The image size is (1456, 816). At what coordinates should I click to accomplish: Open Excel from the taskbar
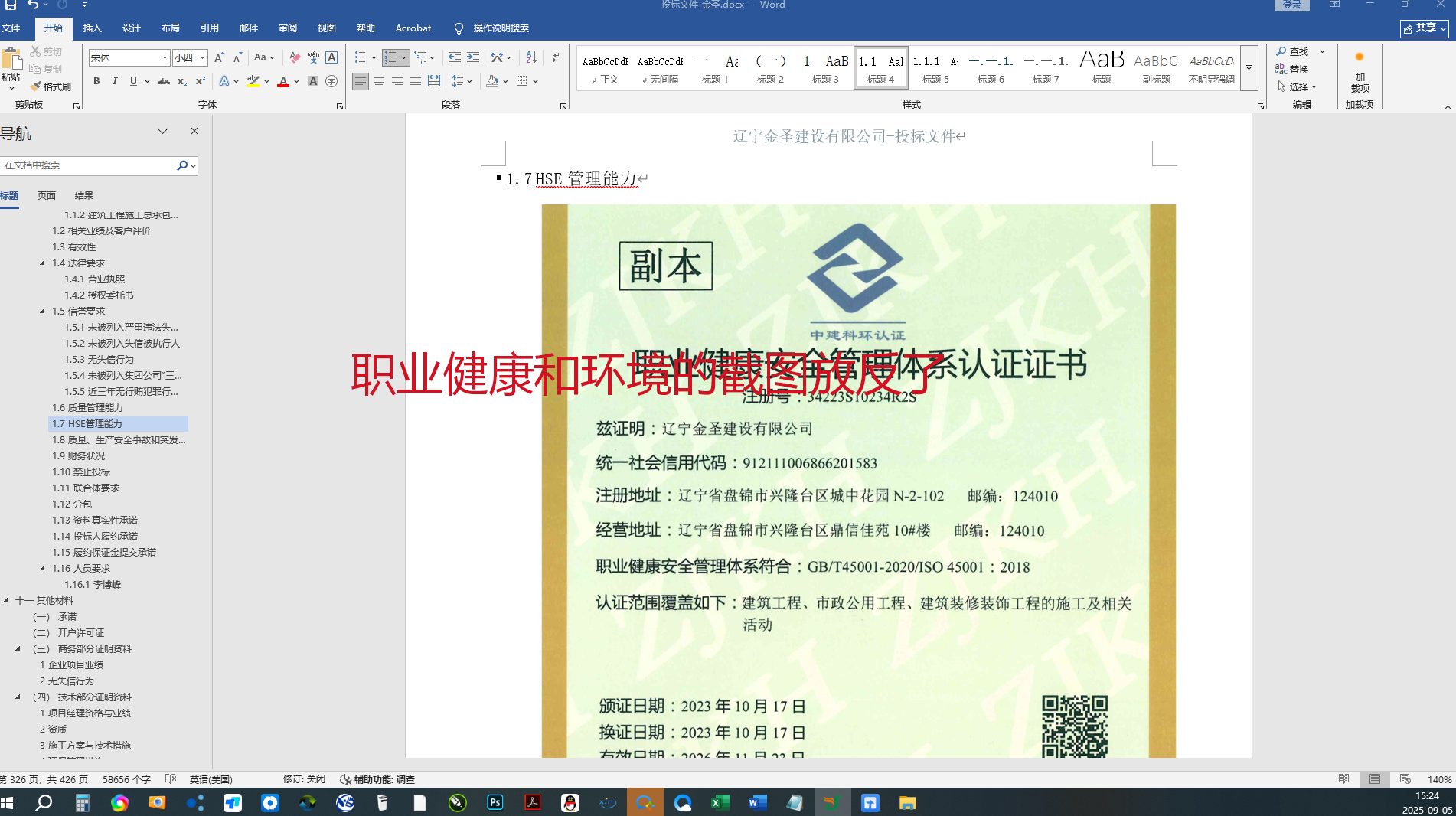pyautogui.click(x=720, y=802)
